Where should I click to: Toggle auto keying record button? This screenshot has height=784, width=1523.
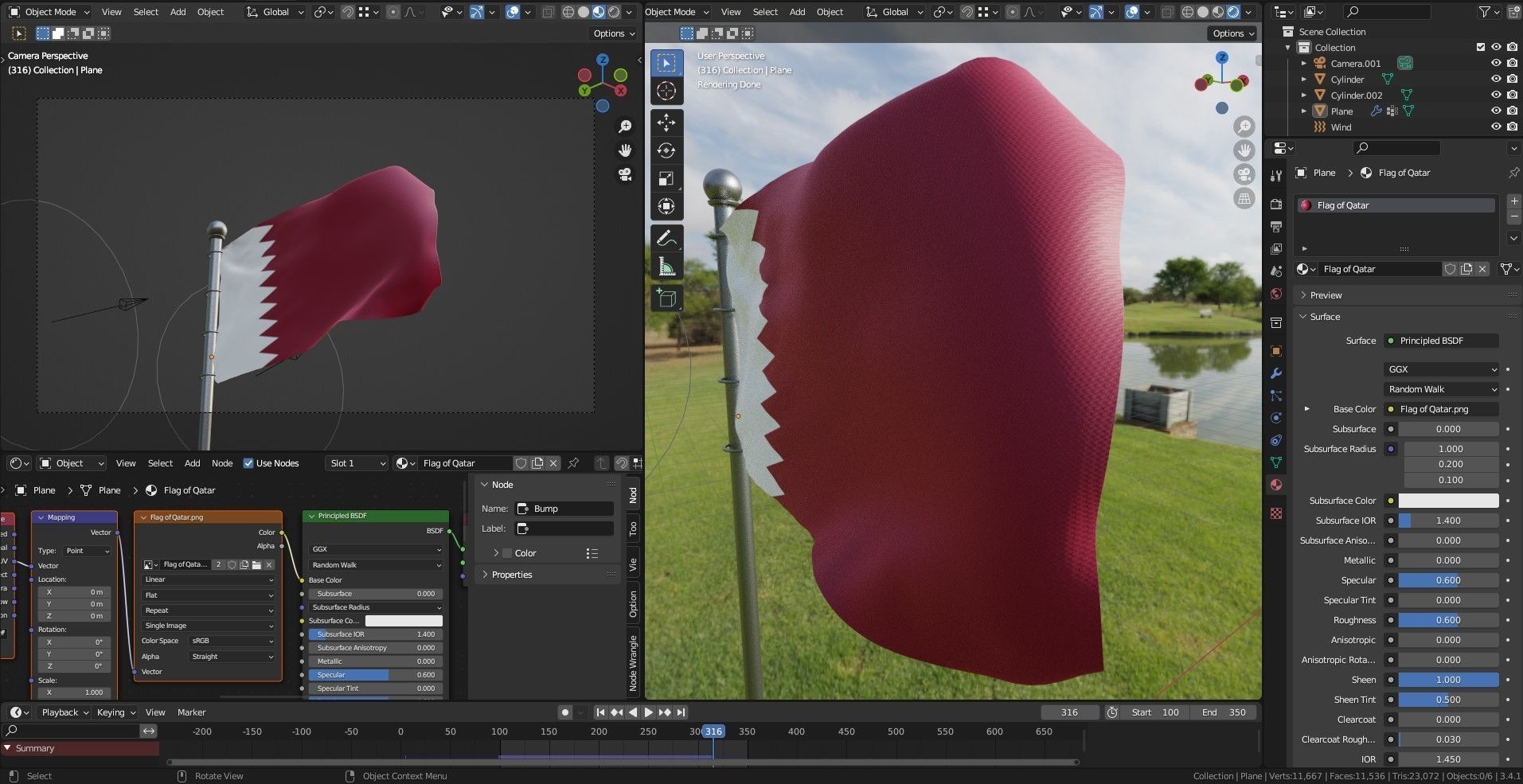tap(564, 712)
